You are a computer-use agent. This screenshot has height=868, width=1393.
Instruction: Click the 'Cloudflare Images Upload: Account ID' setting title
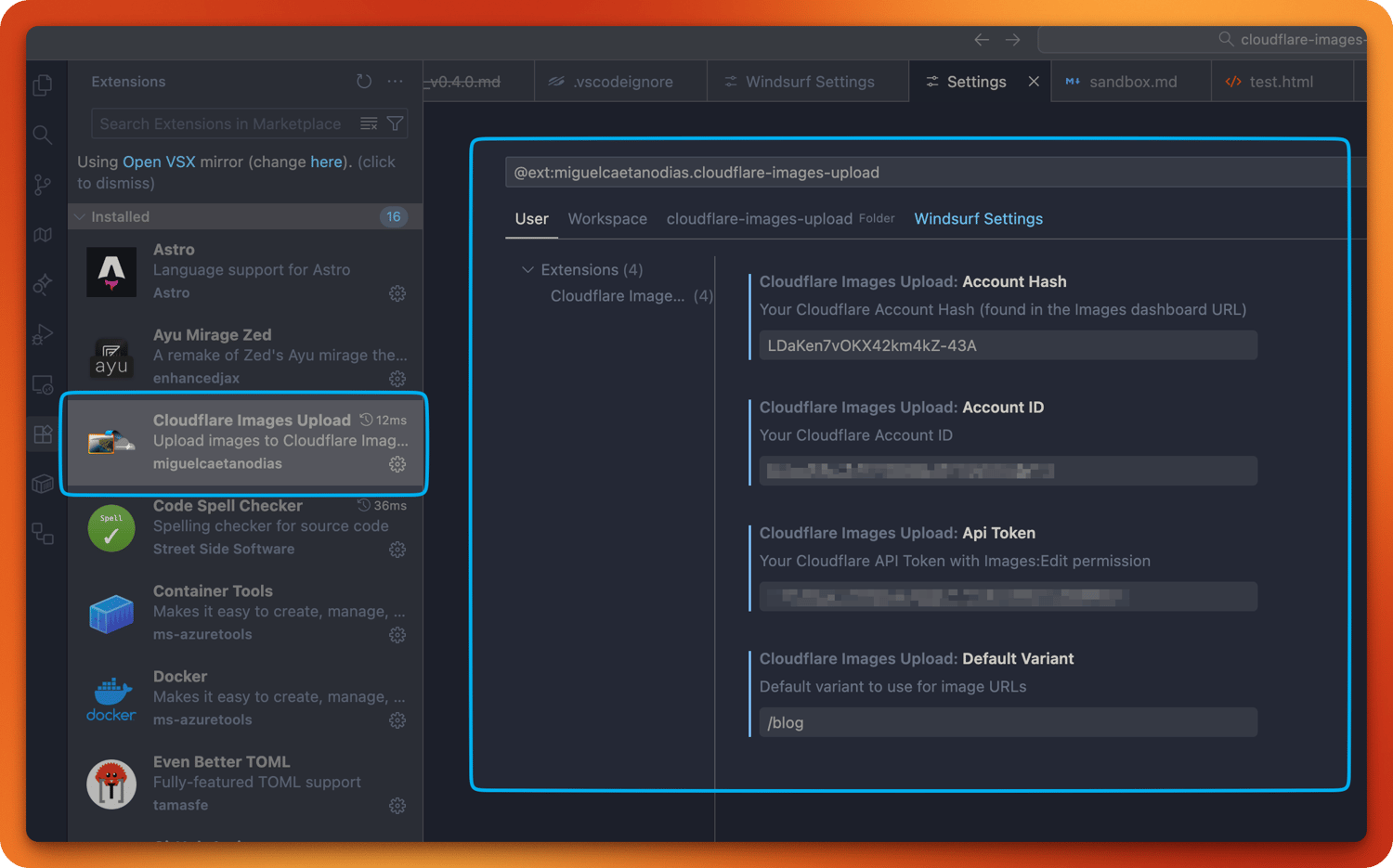pyautogui.click(x=902, y=408)
